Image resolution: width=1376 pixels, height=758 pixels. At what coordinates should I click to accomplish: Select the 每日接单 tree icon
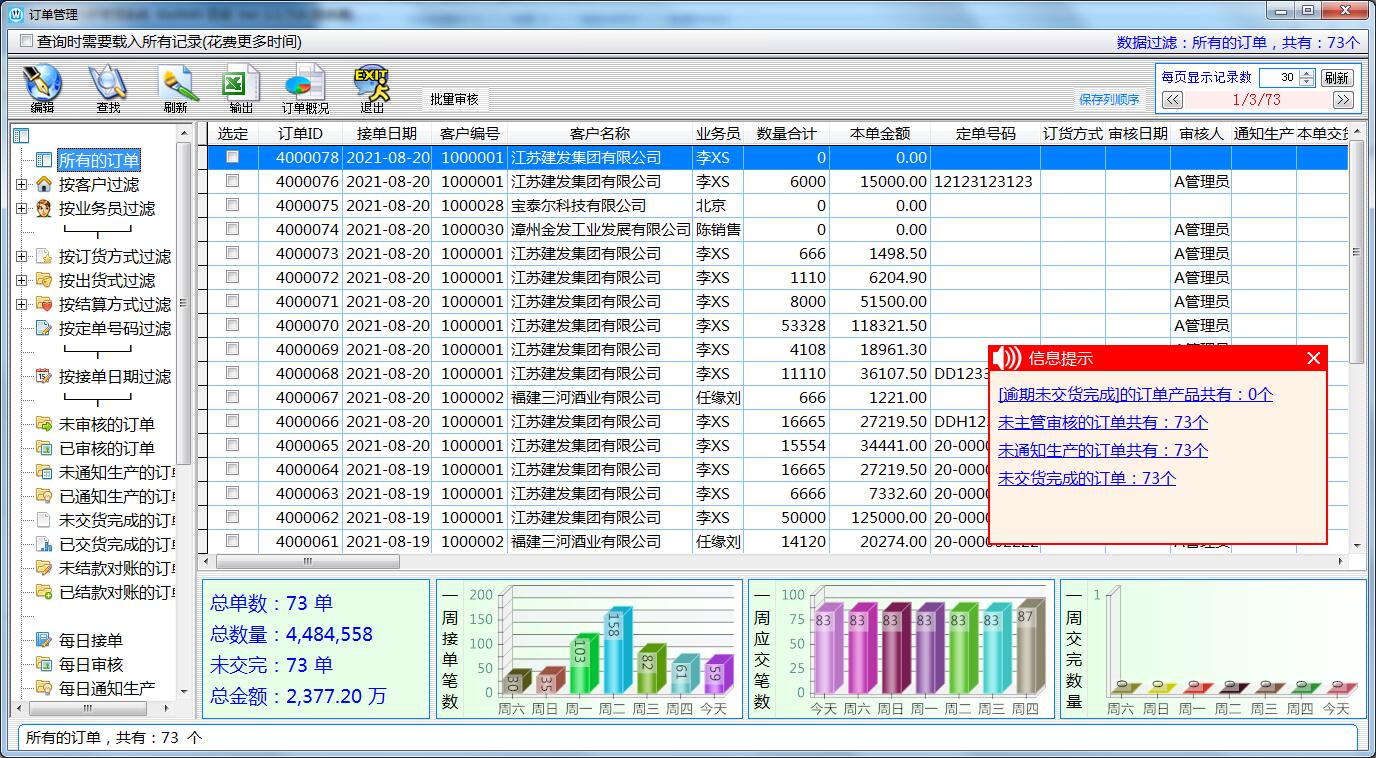tap(43, 640)
